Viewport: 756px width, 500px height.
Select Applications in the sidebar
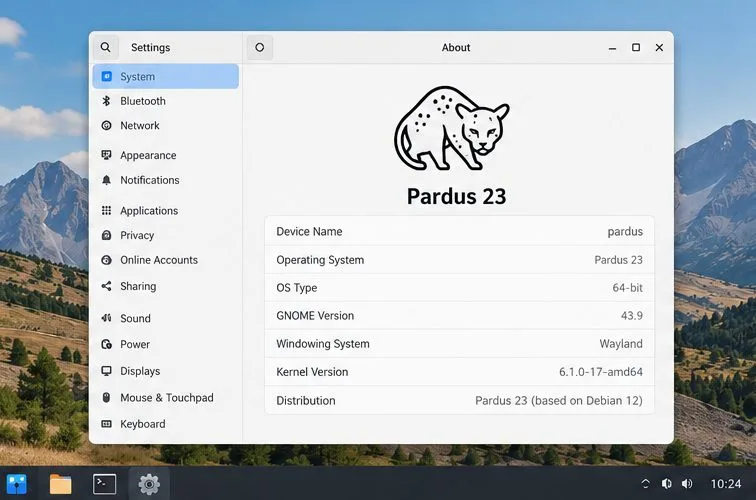149,211
